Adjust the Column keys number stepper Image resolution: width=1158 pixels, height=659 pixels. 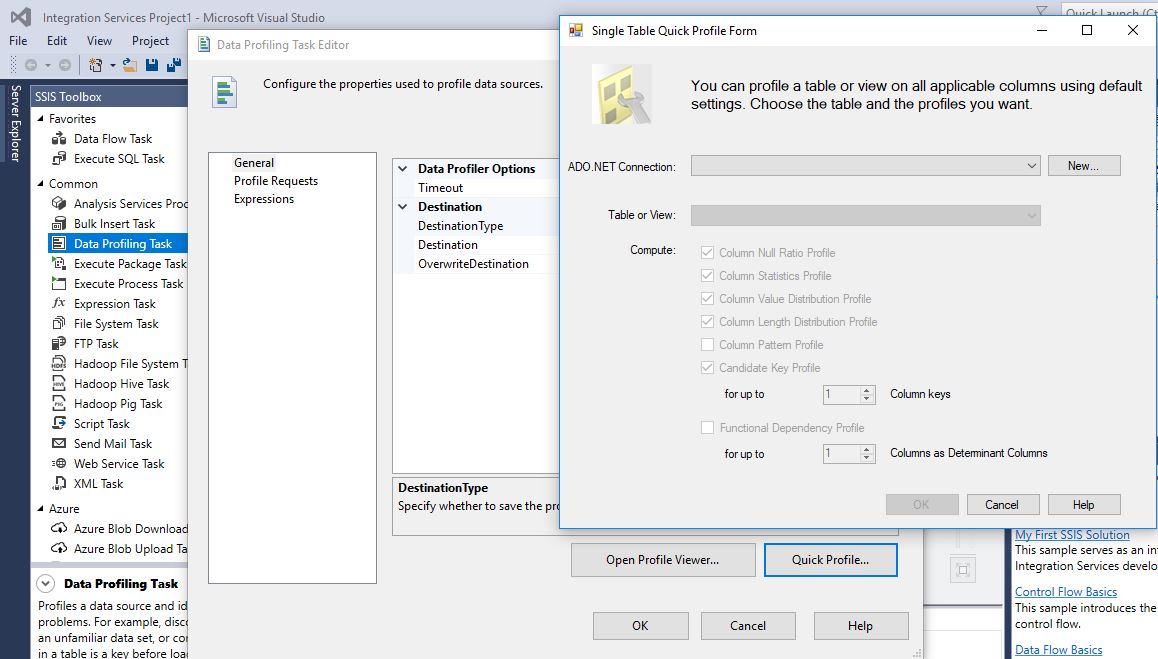click(x=867, y=395)
